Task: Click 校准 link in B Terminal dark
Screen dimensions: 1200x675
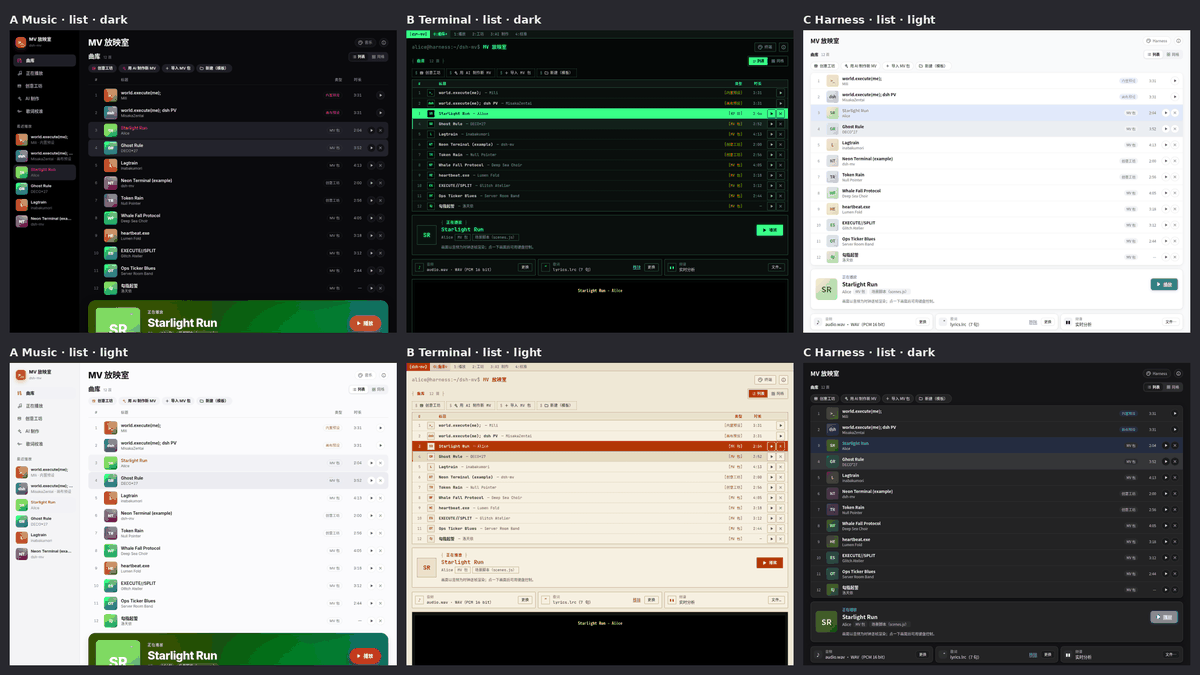Action: click(x=636, y=267)
